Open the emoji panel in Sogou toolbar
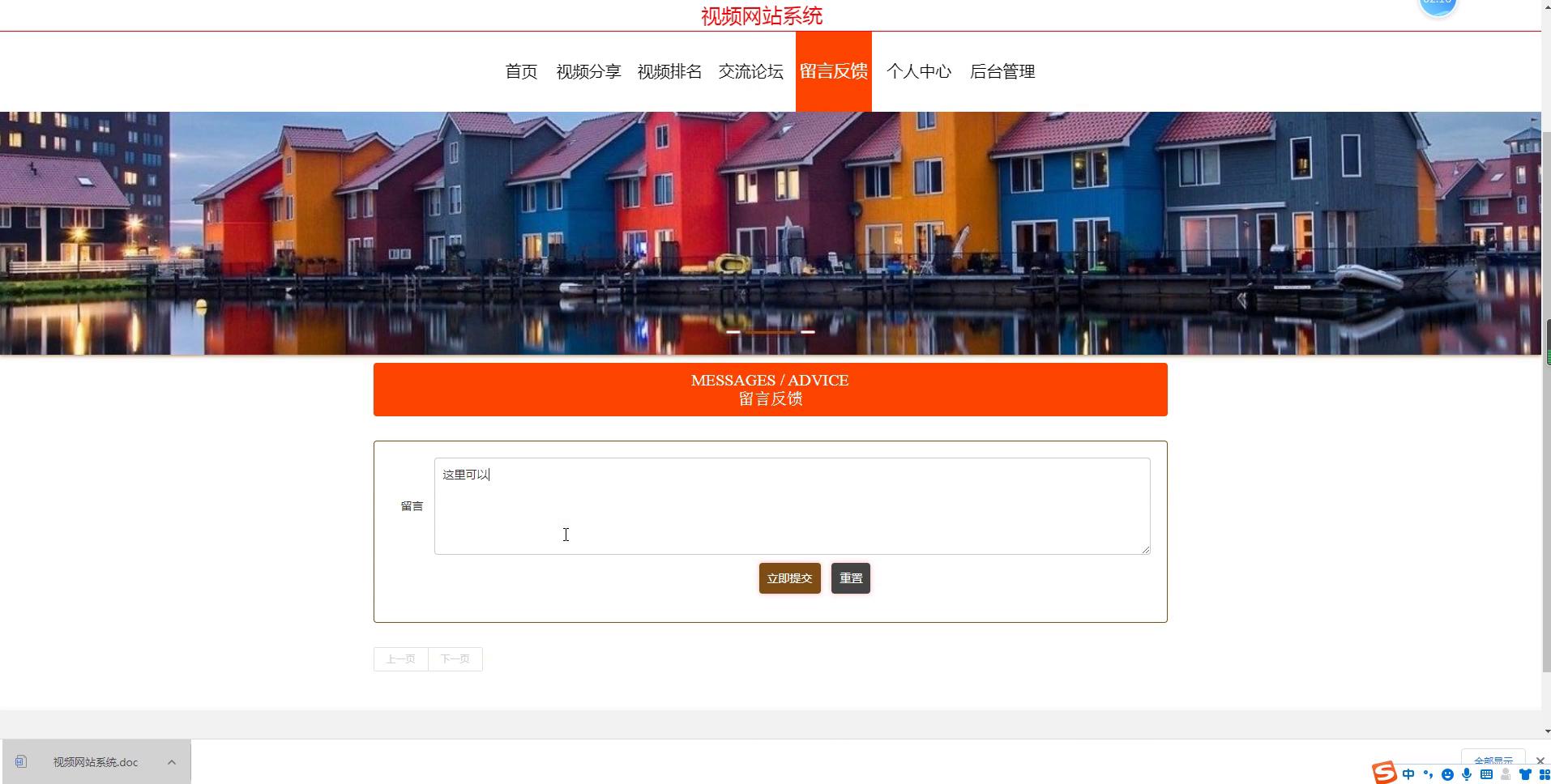Image resolution: width=1551 pixels, height=784 pixels. (x=1447, y=775)
